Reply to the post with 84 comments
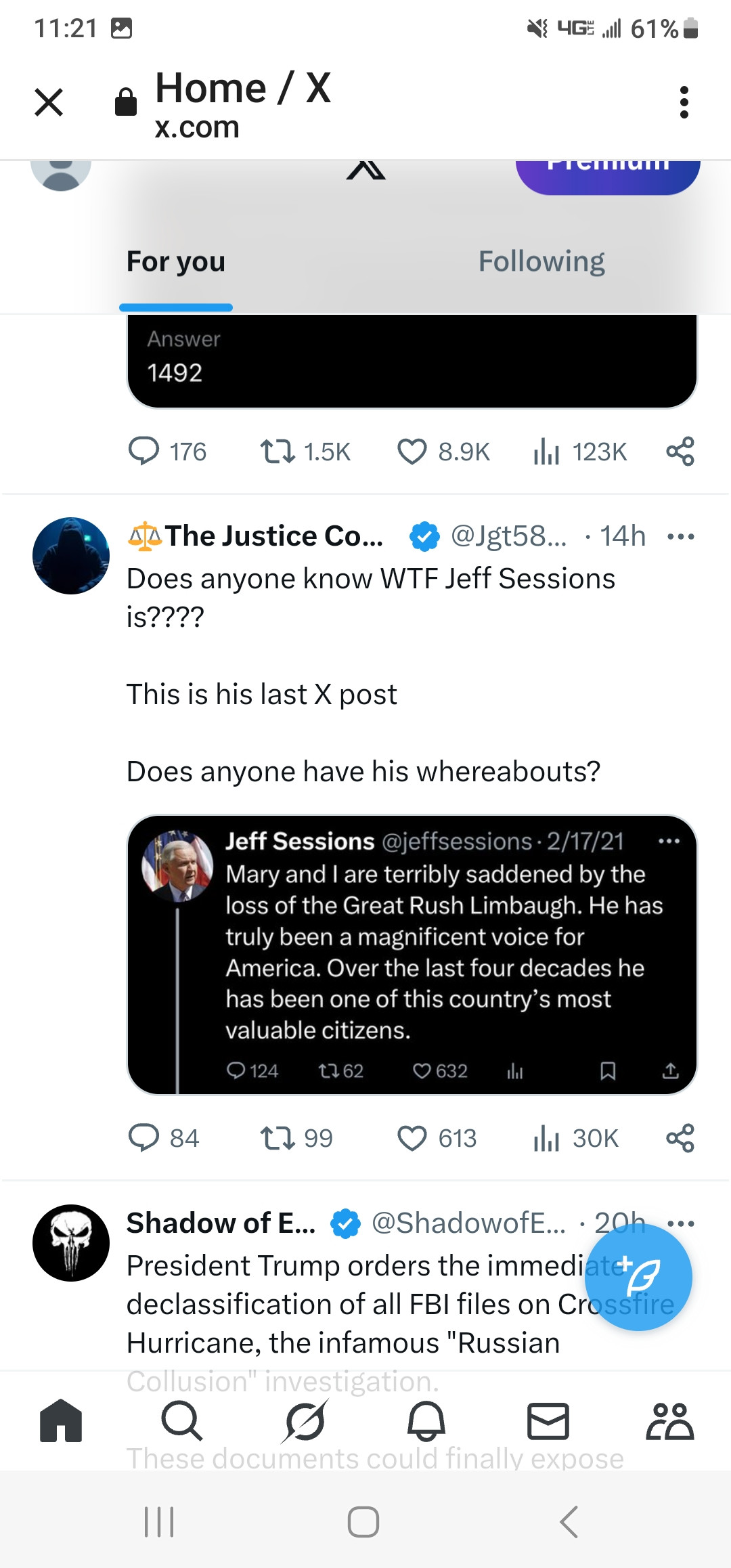 point(144,1138)
